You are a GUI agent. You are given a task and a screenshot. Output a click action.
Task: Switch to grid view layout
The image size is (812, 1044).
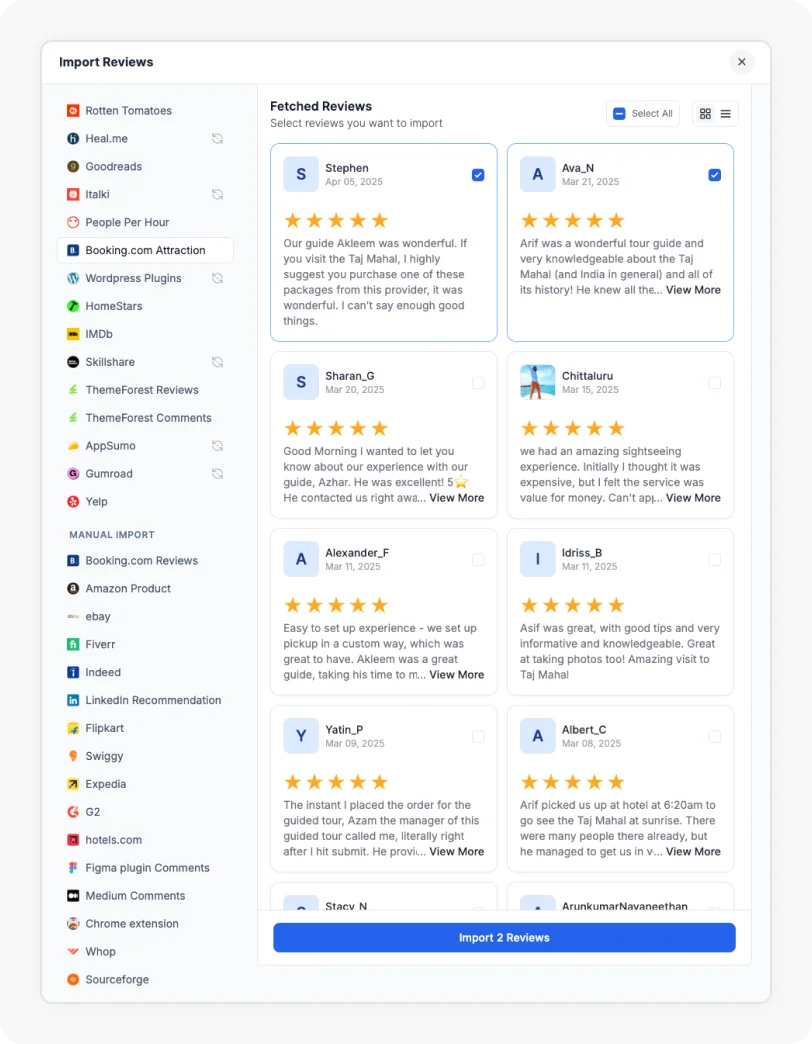[706, 113]
